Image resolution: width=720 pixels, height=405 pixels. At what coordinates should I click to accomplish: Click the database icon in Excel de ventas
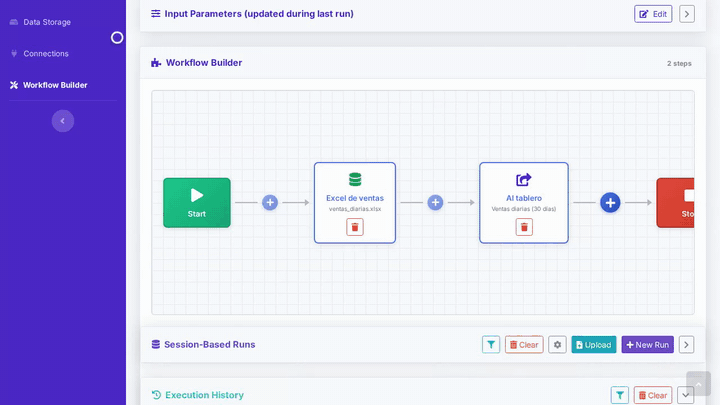355,180
